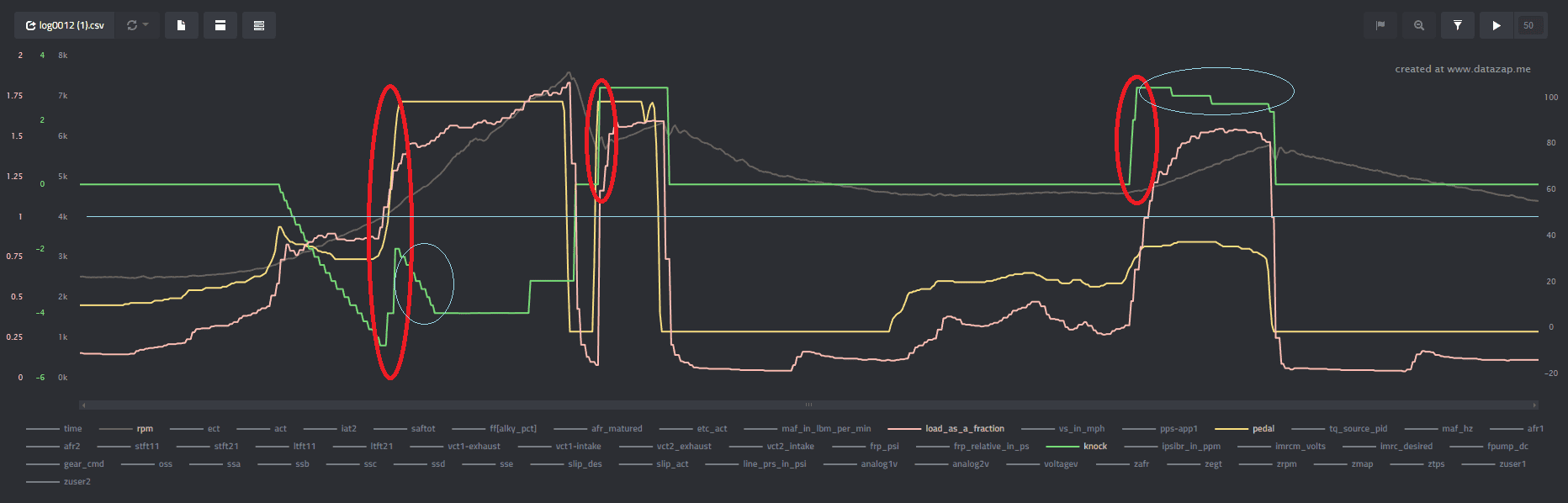This screenshot has height=503, width=1568.
Task: Show the fpump_dc legend series
Action: pos(1489,447)
